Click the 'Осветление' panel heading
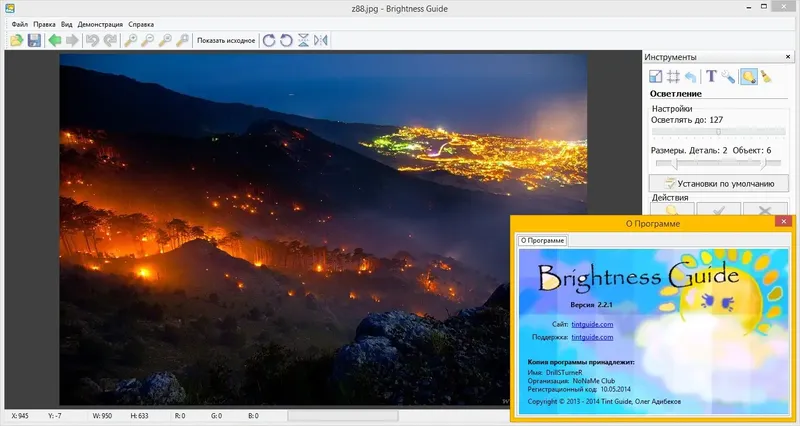 point(676,93)
